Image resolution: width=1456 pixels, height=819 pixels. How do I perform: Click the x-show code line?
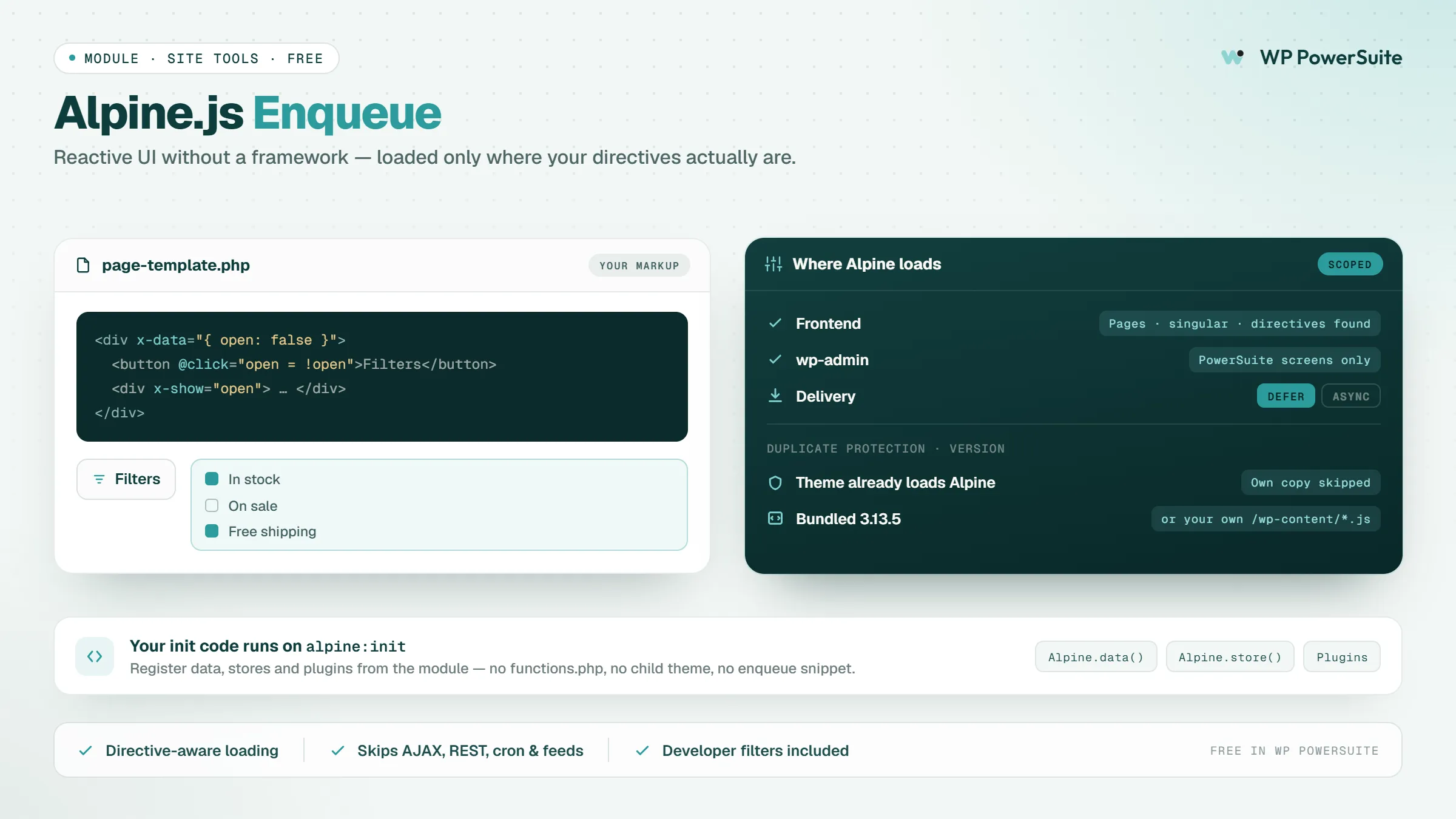click(229, 388)
